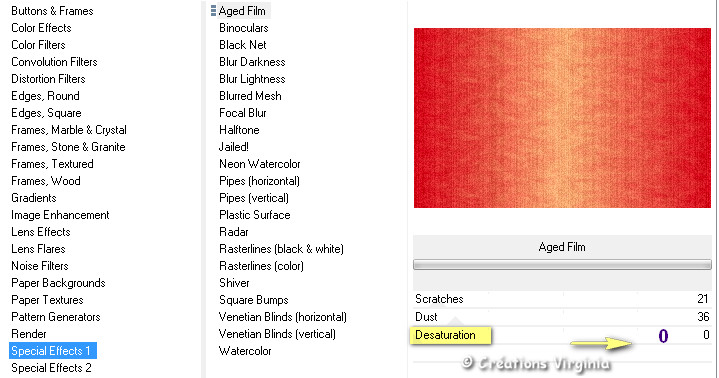Screen dimensions: 719x378
Task: Open the Distortion Filters category
Action: 48,79
